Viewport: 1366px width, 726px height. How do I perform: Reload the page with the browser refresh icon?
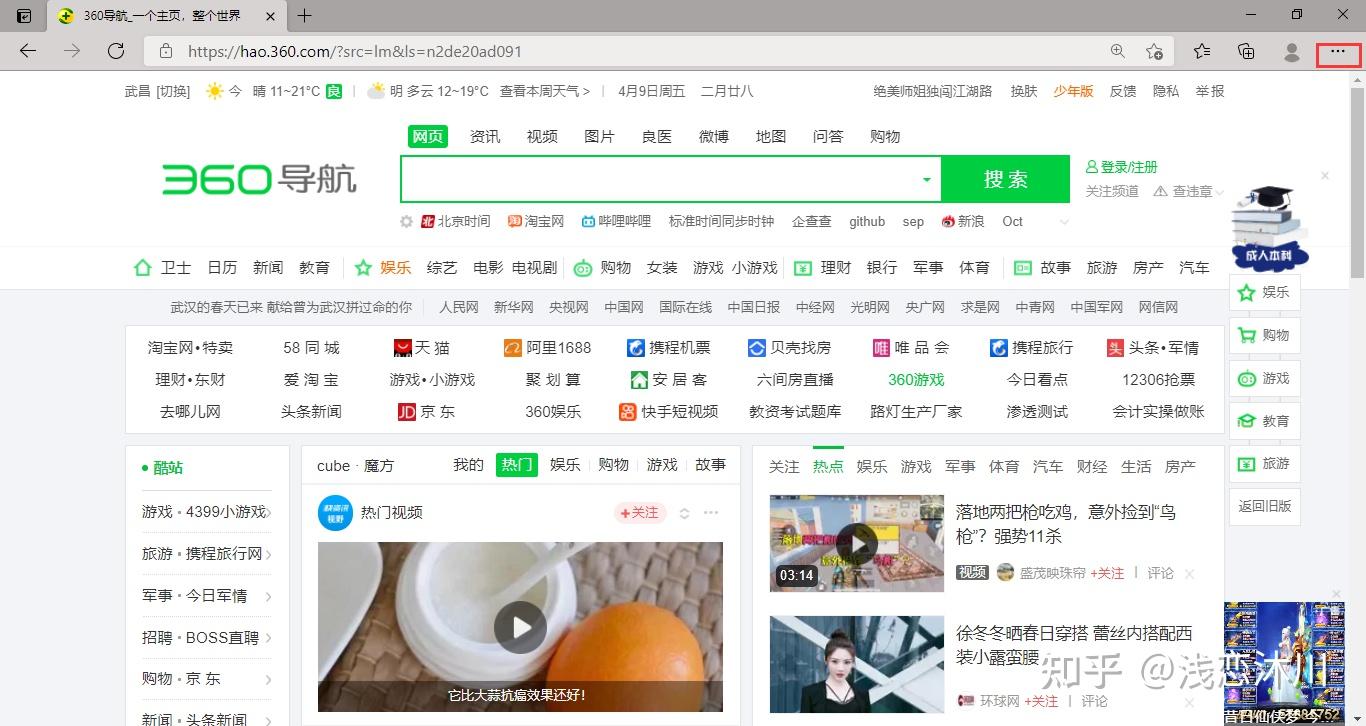[x=115, y=51]
